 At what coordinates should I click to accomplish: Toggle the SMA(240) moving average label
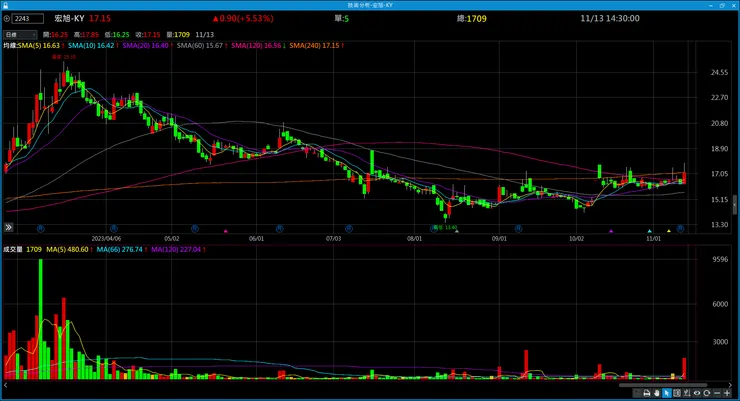pos(317,46)
